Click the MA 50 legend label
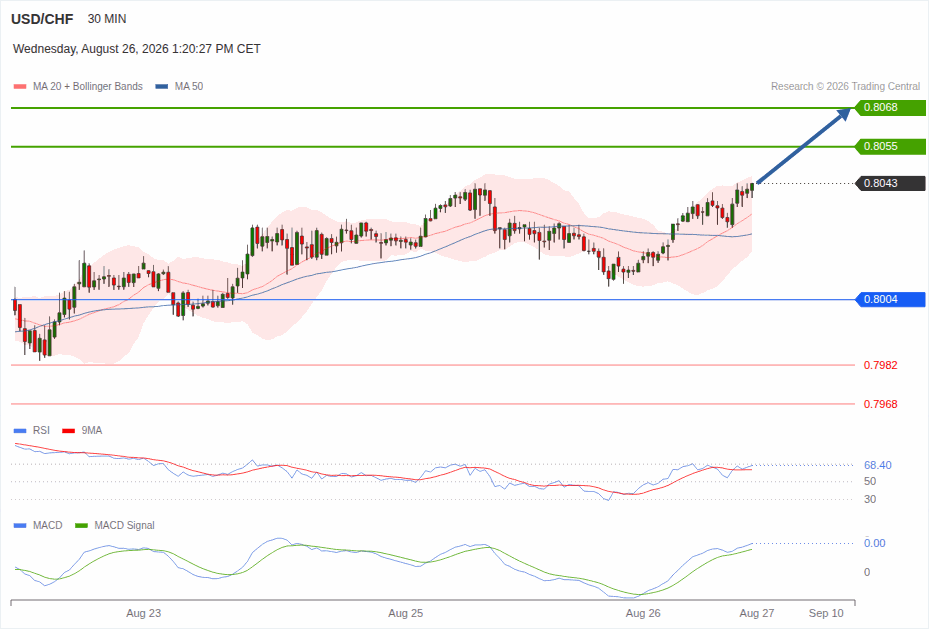The image size is (929, 629). pos(189,86)
